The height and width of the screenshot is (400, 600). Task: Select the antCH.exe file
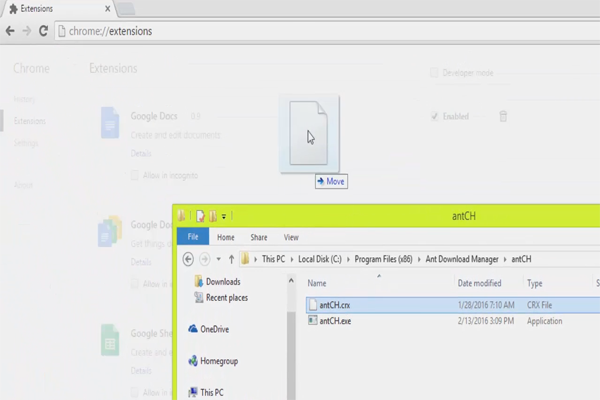(453, 321)
